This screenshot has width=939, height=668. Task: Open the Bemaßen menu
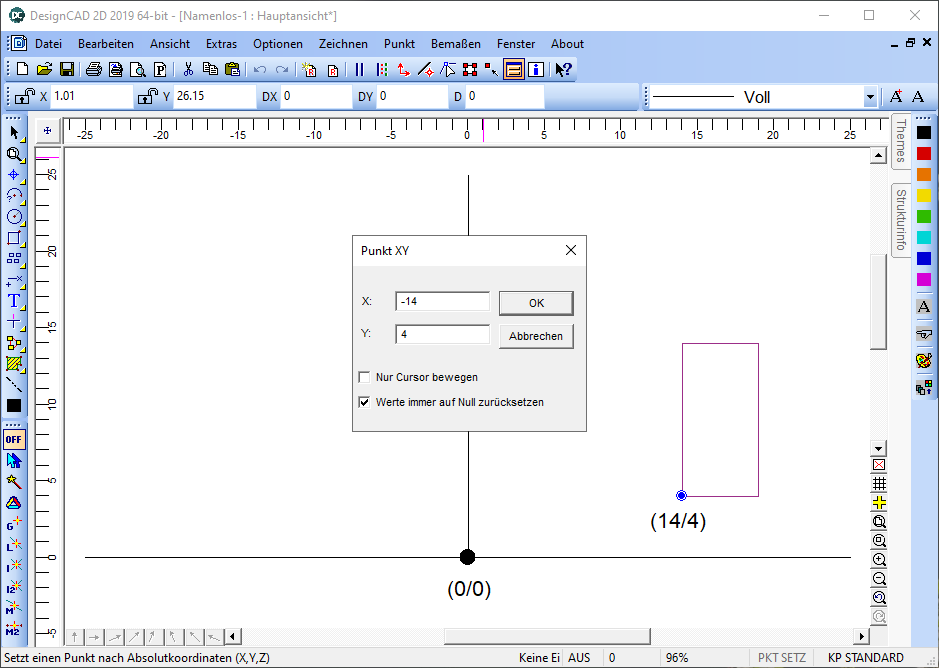click(x=455, y=44)
